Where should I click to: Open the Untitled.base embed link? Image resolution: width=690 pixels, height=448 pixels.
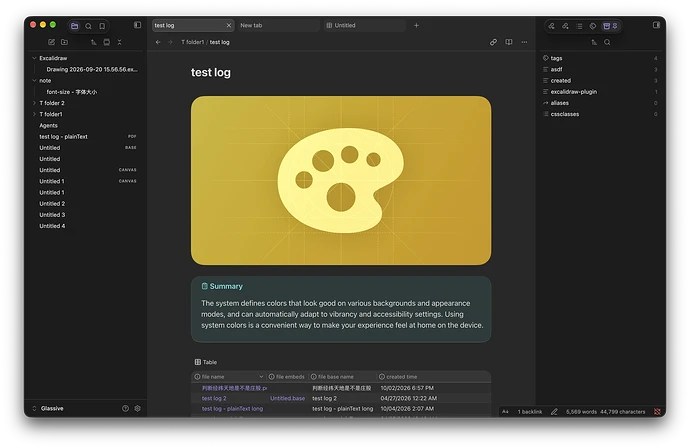pos(287,398)
